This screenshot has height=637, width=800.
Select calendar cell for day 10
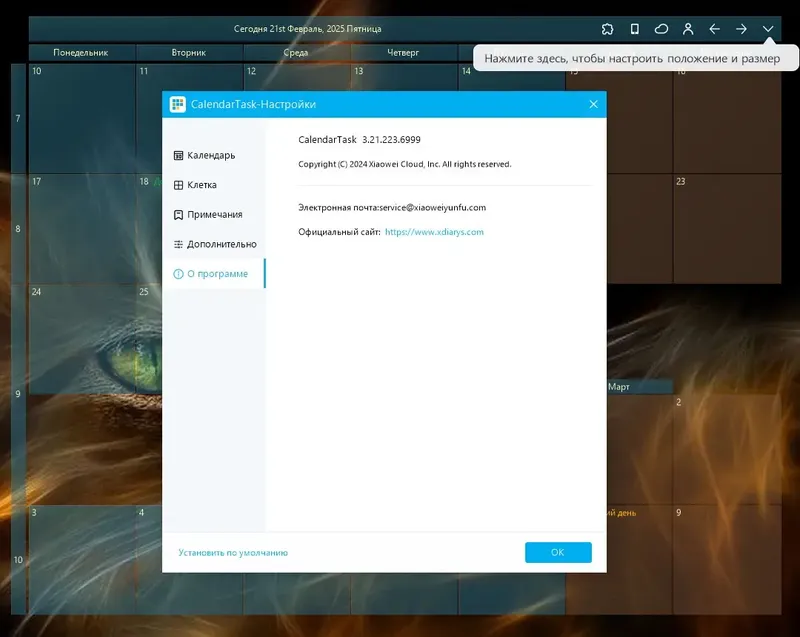tap(82, 118)
